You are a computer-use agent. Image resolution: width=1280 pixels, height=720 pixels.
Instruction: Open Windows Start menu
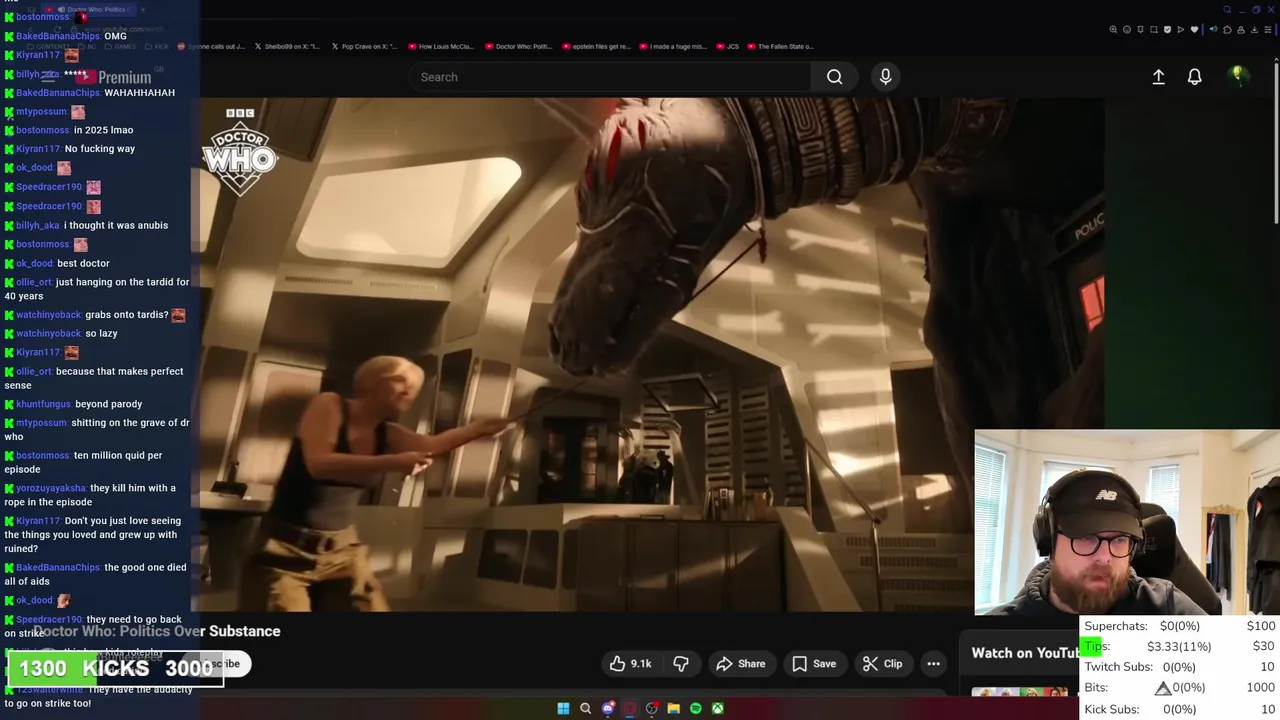563,709
